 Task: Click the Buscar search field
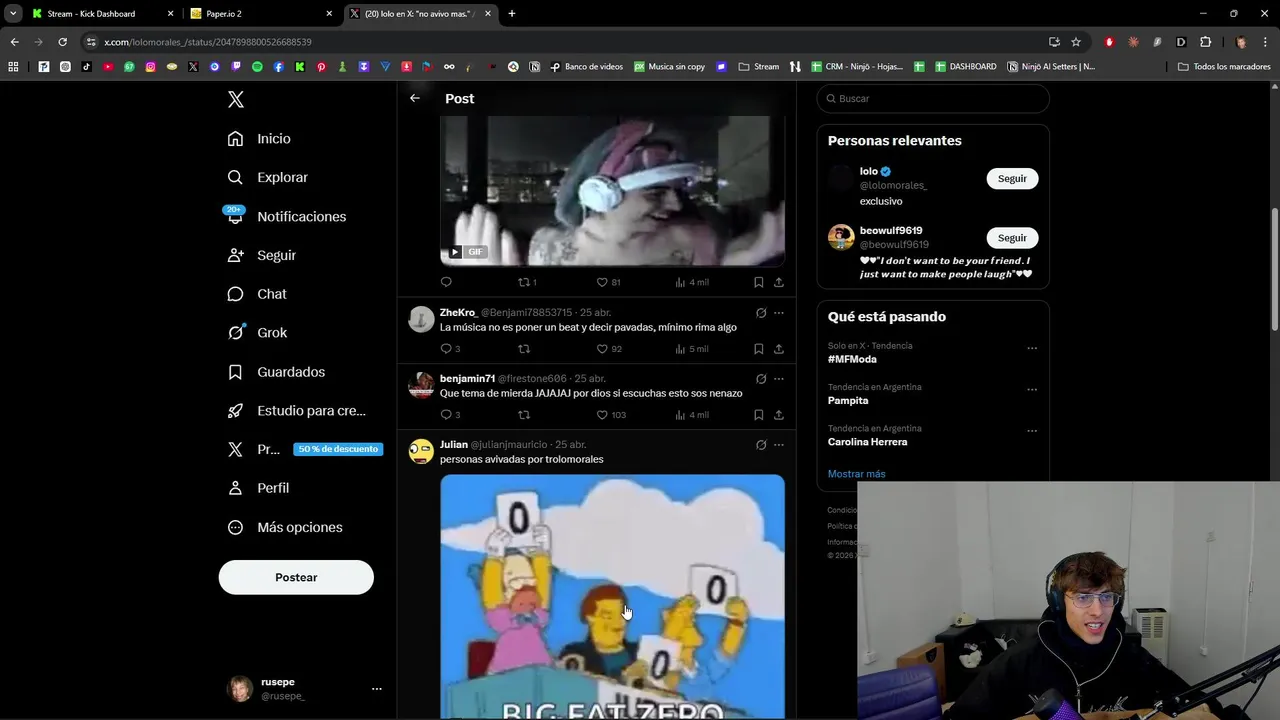pos(933,98)
